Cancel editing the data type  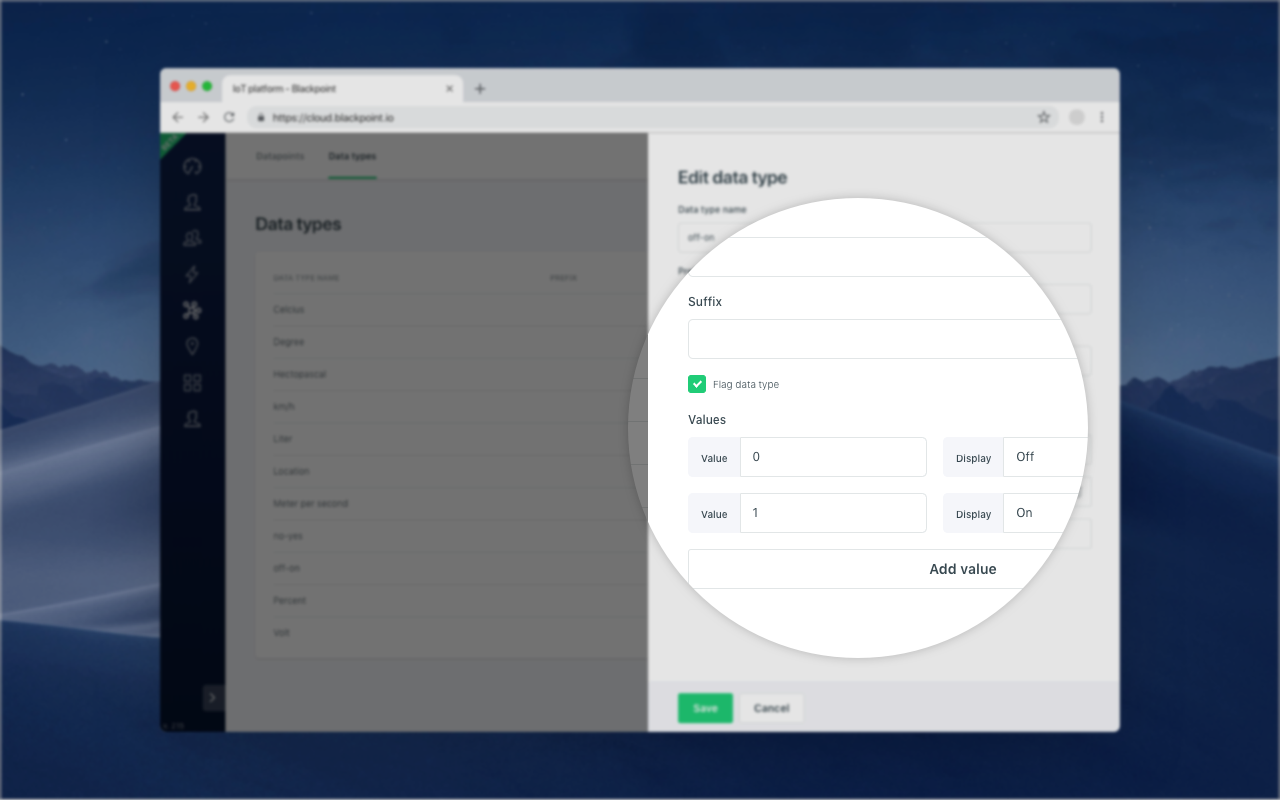(x=771, y=708)
